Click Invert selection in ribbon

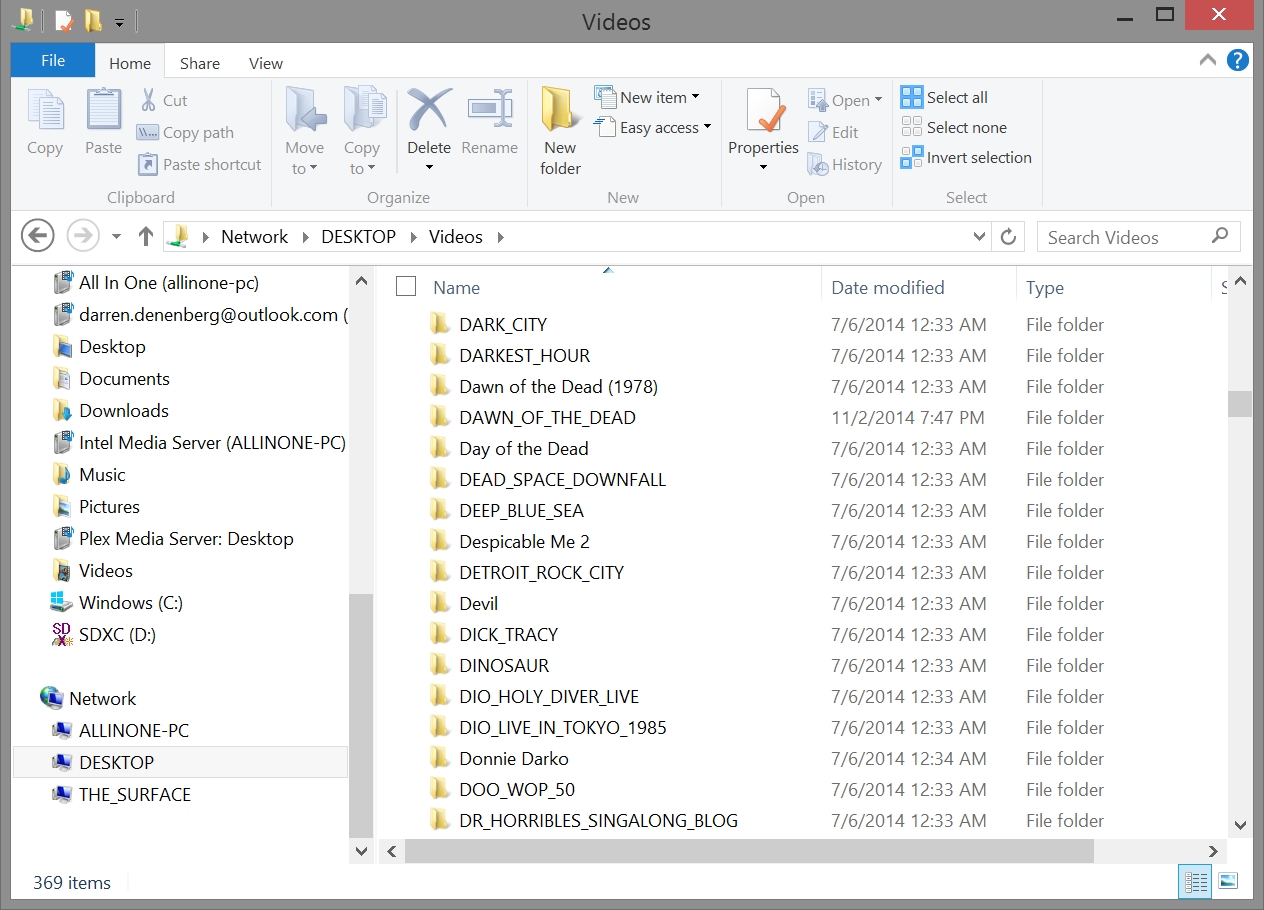tap(967, 157)
